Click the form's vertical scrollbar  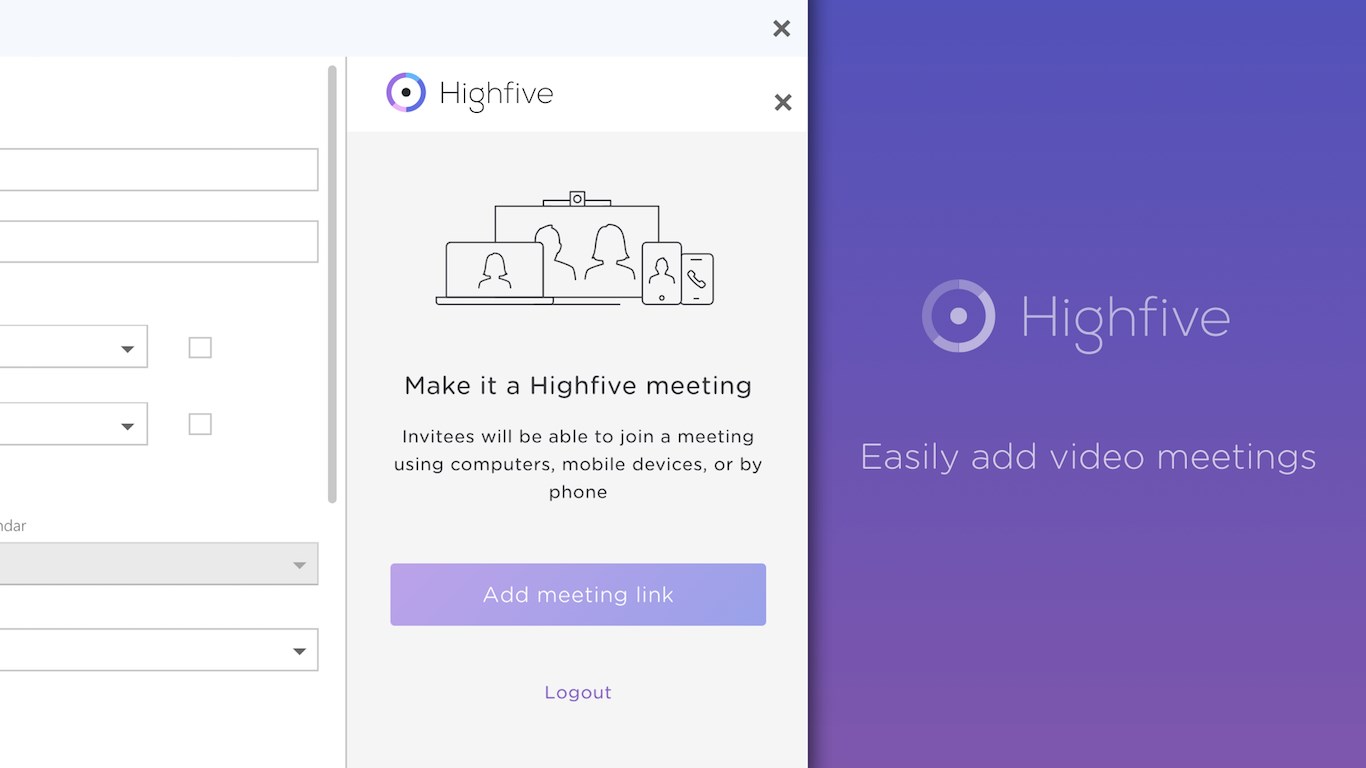[x=332, y=284]
